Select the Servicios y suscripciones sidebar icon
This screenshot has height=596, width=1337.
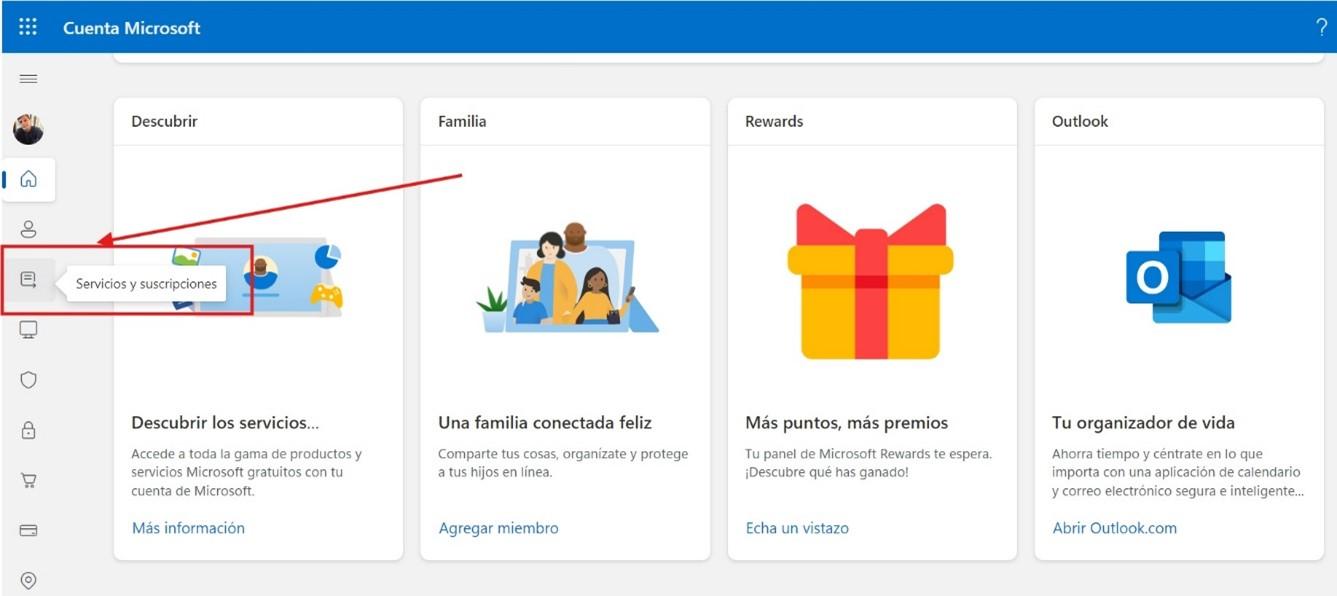coord(29,280)
